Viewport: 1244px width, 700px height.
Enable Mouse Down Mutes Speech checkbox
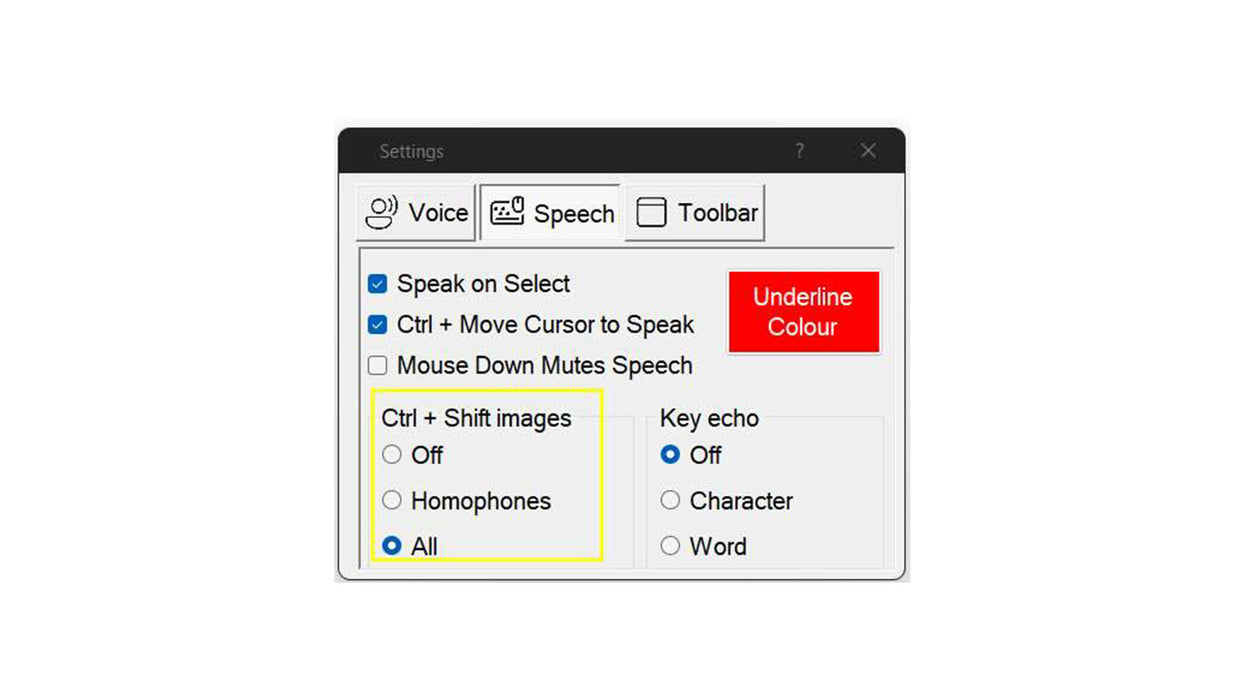(377, 366)
